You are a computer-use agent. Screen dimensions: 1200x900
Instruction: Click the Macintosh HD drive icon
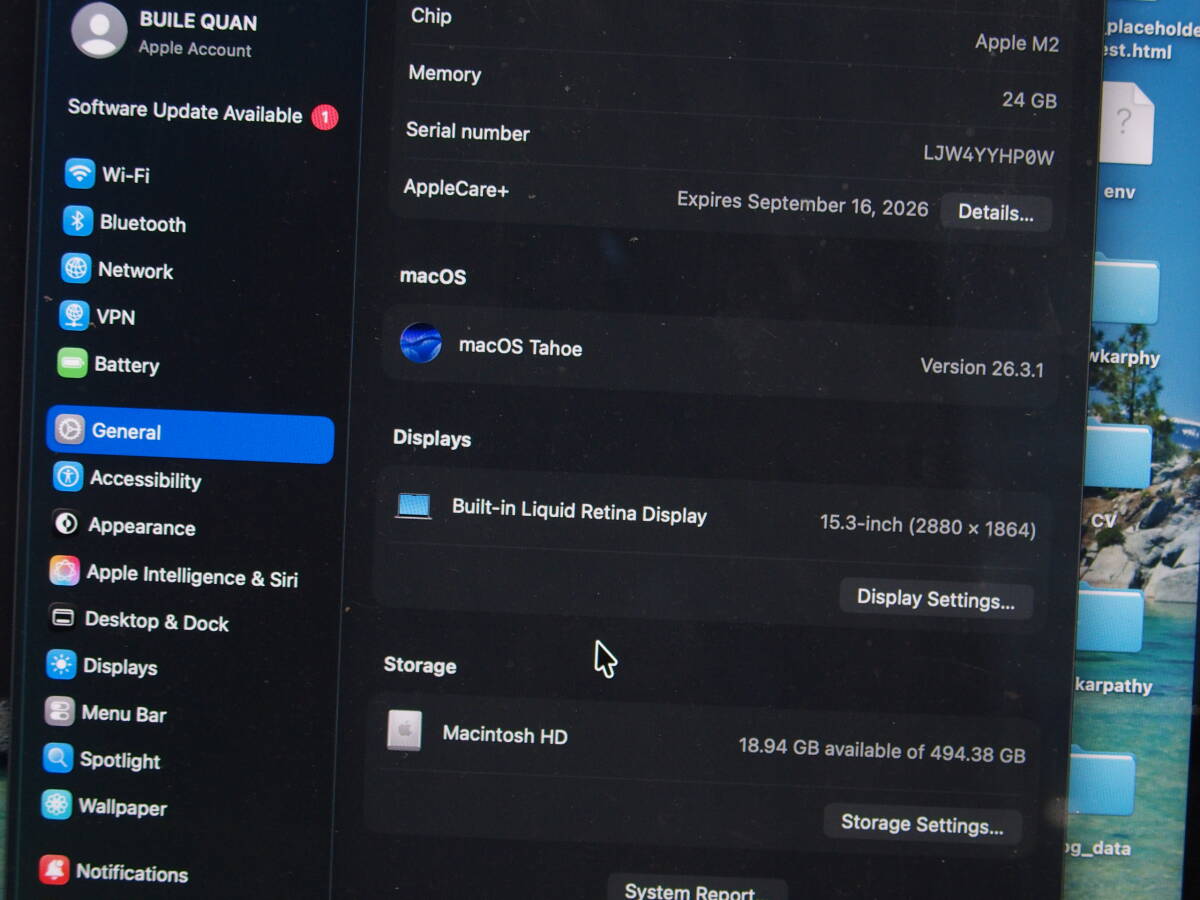click(x=404, y=730)
